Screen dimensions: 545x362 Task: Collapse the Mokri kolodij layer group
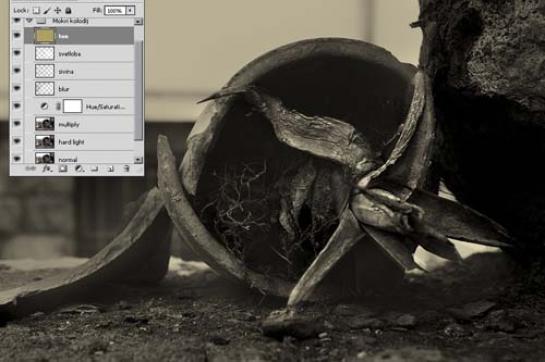(x=29, y=21)
